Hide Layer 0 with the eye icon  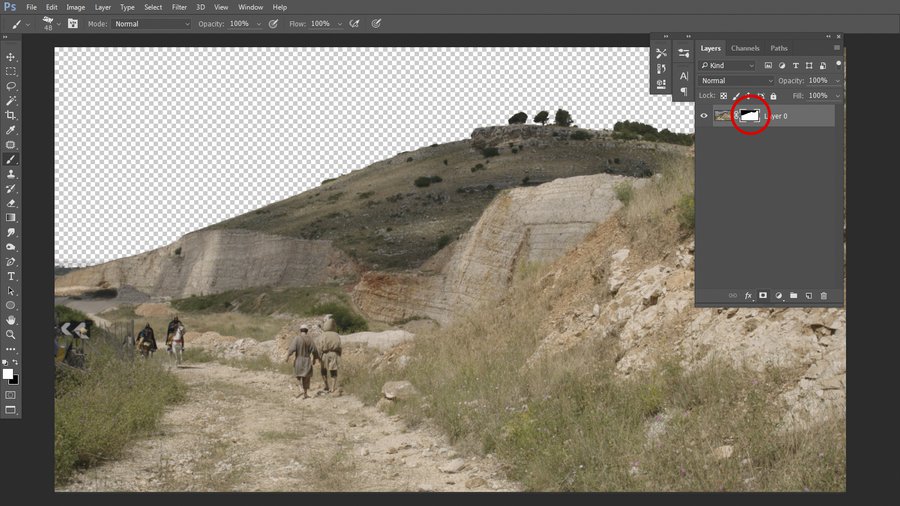point(704,116)
